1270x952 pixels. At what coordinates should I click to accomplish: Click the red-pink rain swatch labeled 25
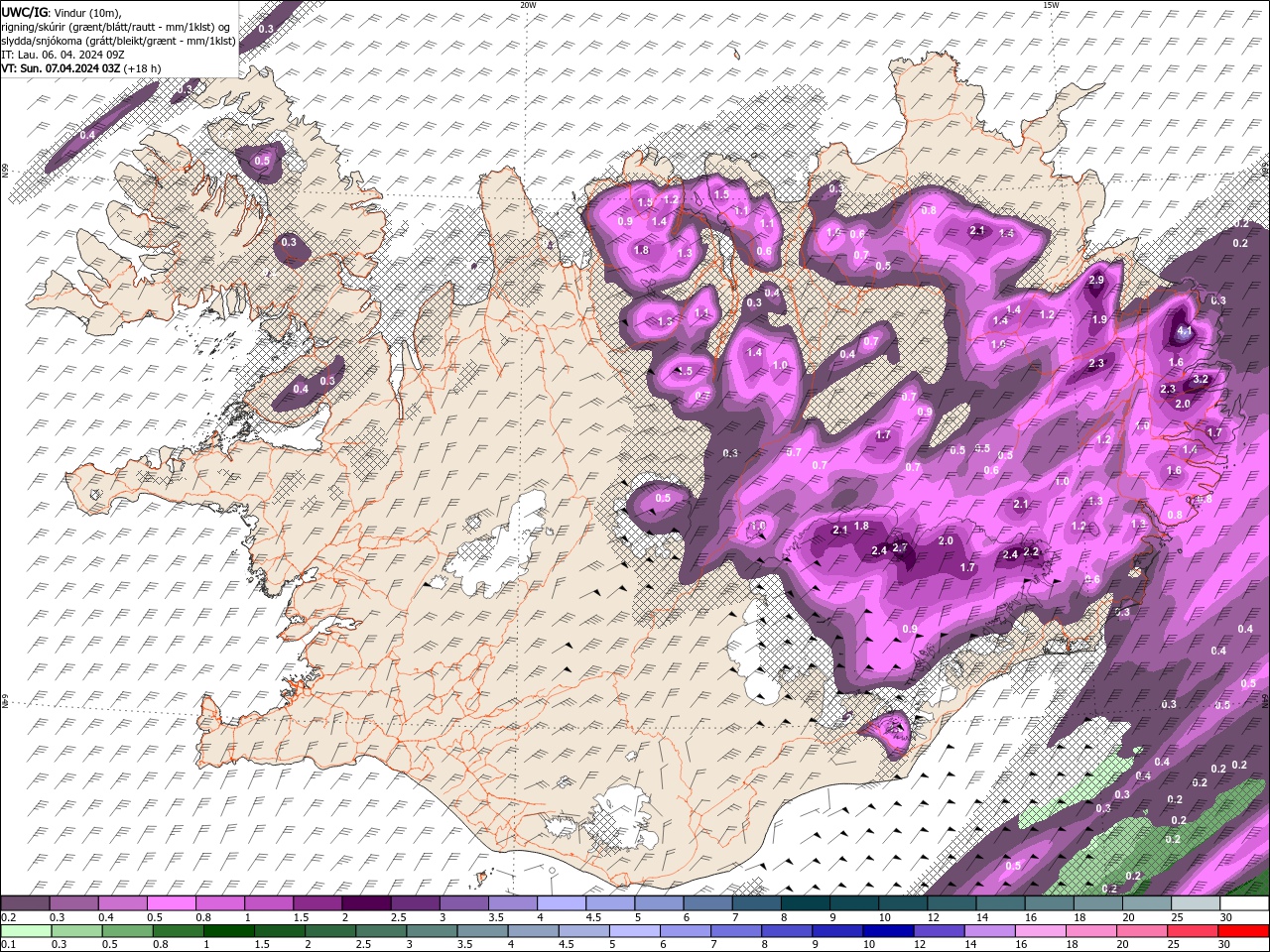[1193, 931]
